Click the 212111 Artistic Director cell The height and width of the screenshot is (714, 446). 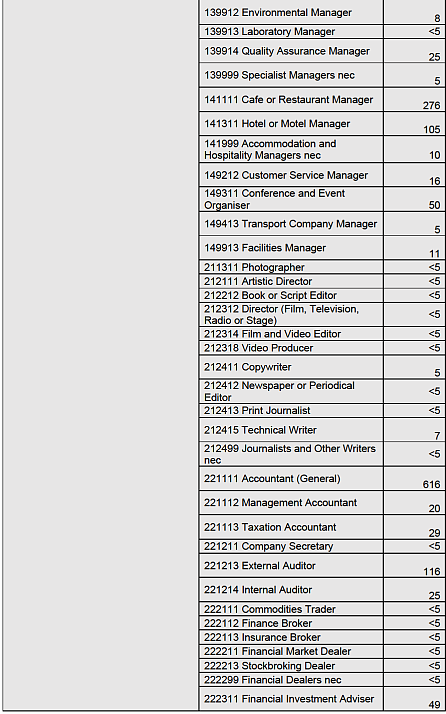point(291,281)
